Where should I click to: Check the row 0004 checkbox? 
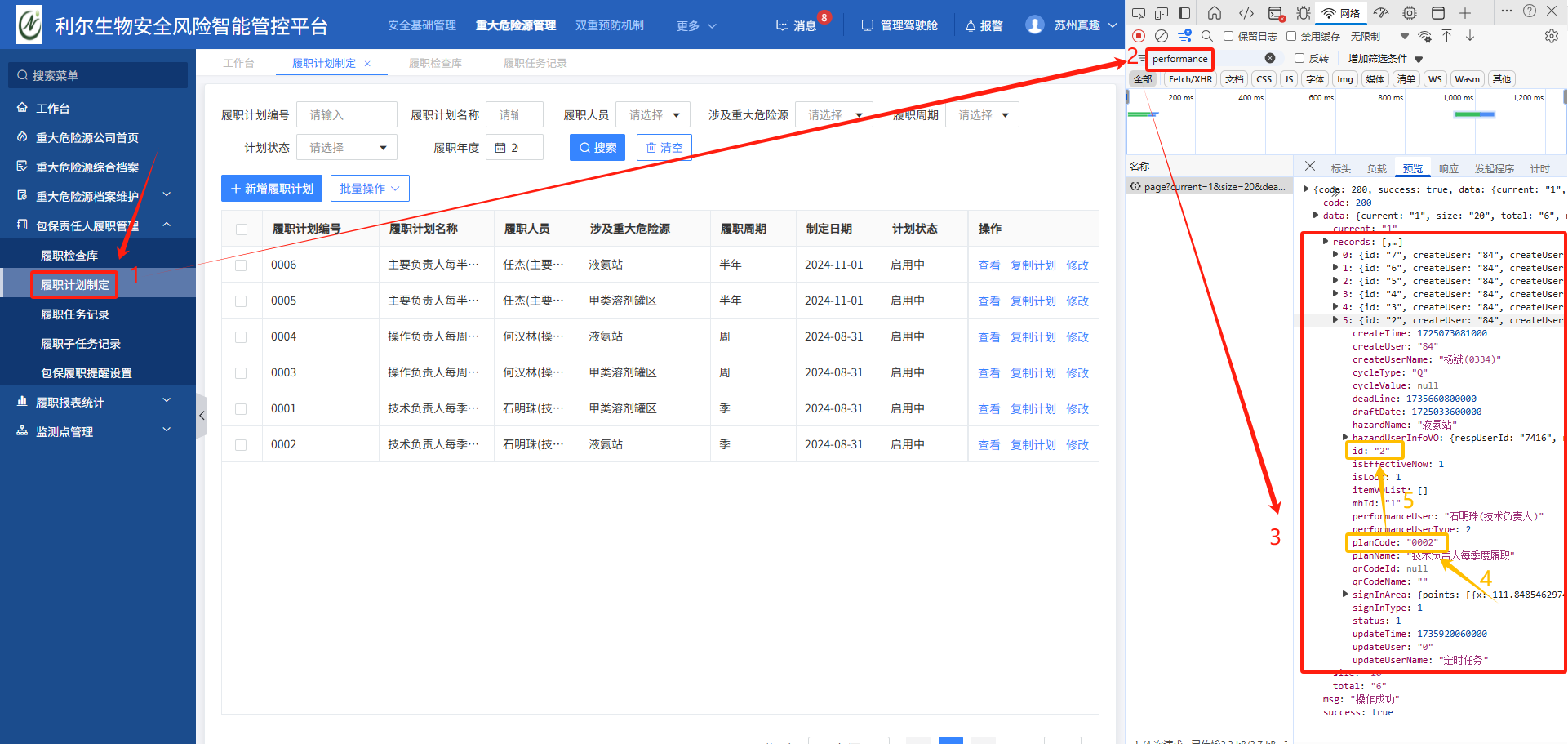point(241,337)
